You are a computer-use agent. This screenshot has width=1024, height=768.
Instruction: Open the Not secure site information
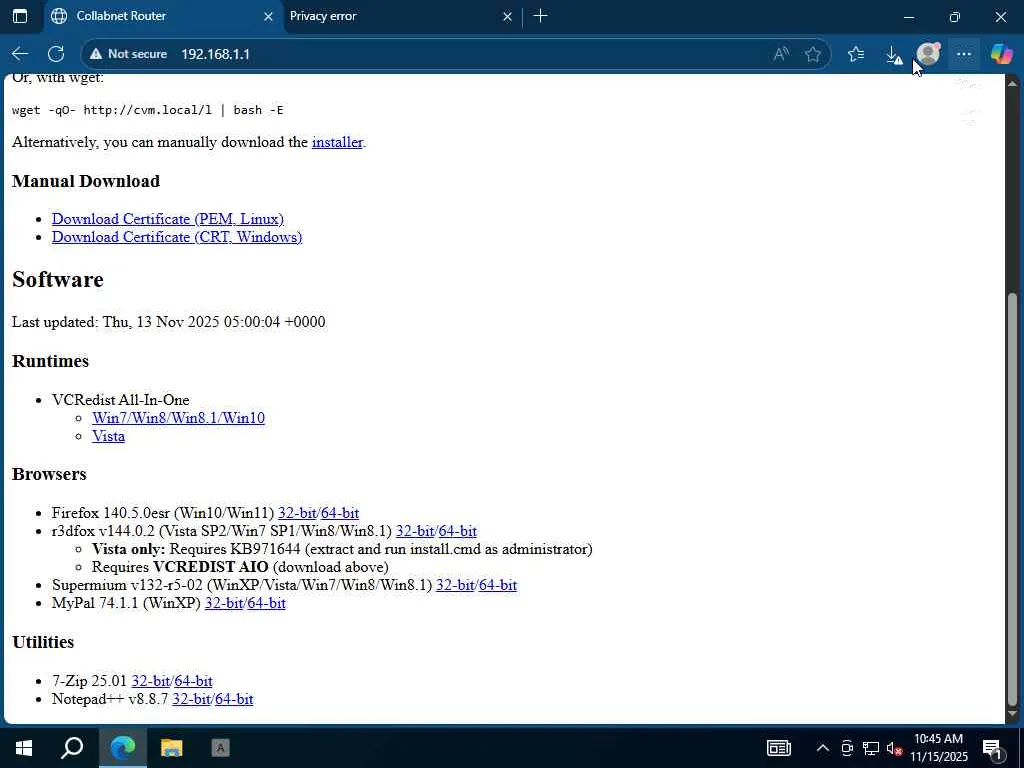129,54
